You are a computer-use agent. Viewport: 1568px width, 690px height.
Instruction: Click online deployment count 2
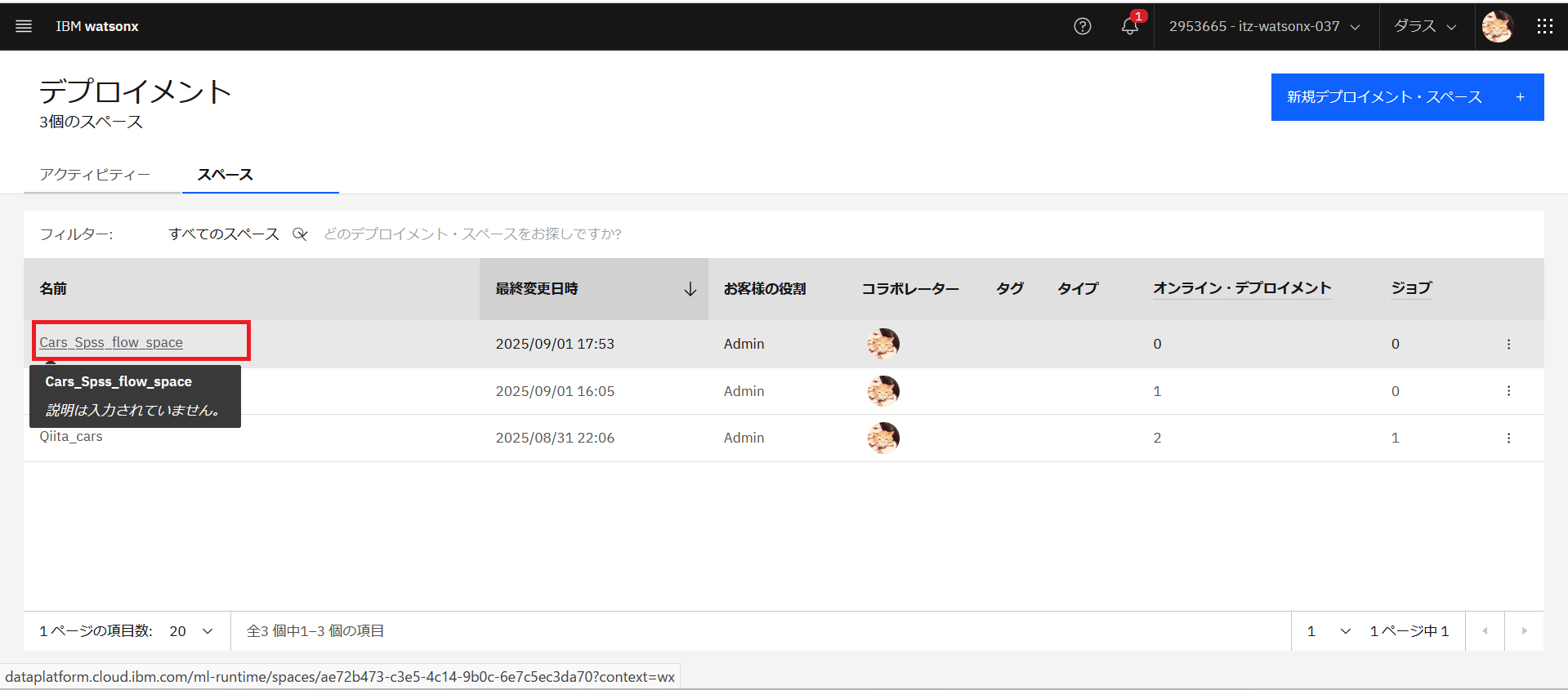click(1157, 438)
